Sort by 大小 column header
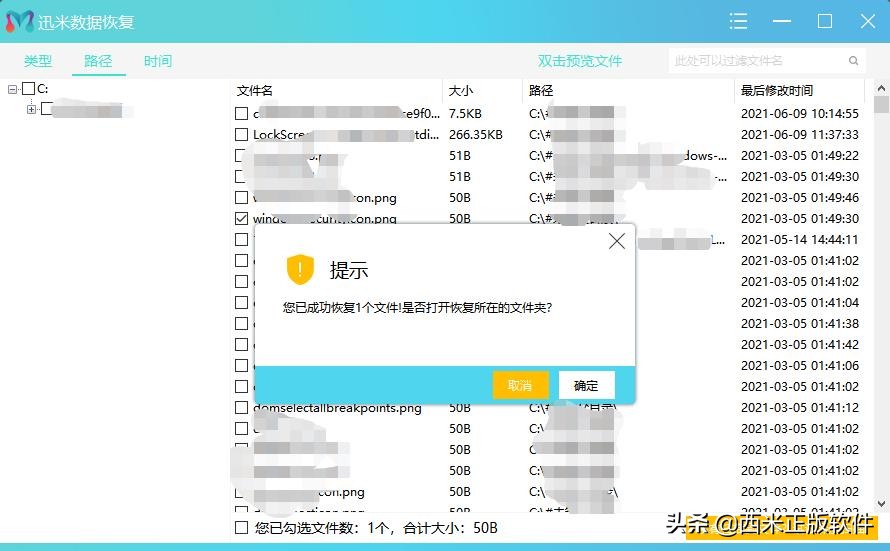890x551 pixels. click(x=461, y=91)
